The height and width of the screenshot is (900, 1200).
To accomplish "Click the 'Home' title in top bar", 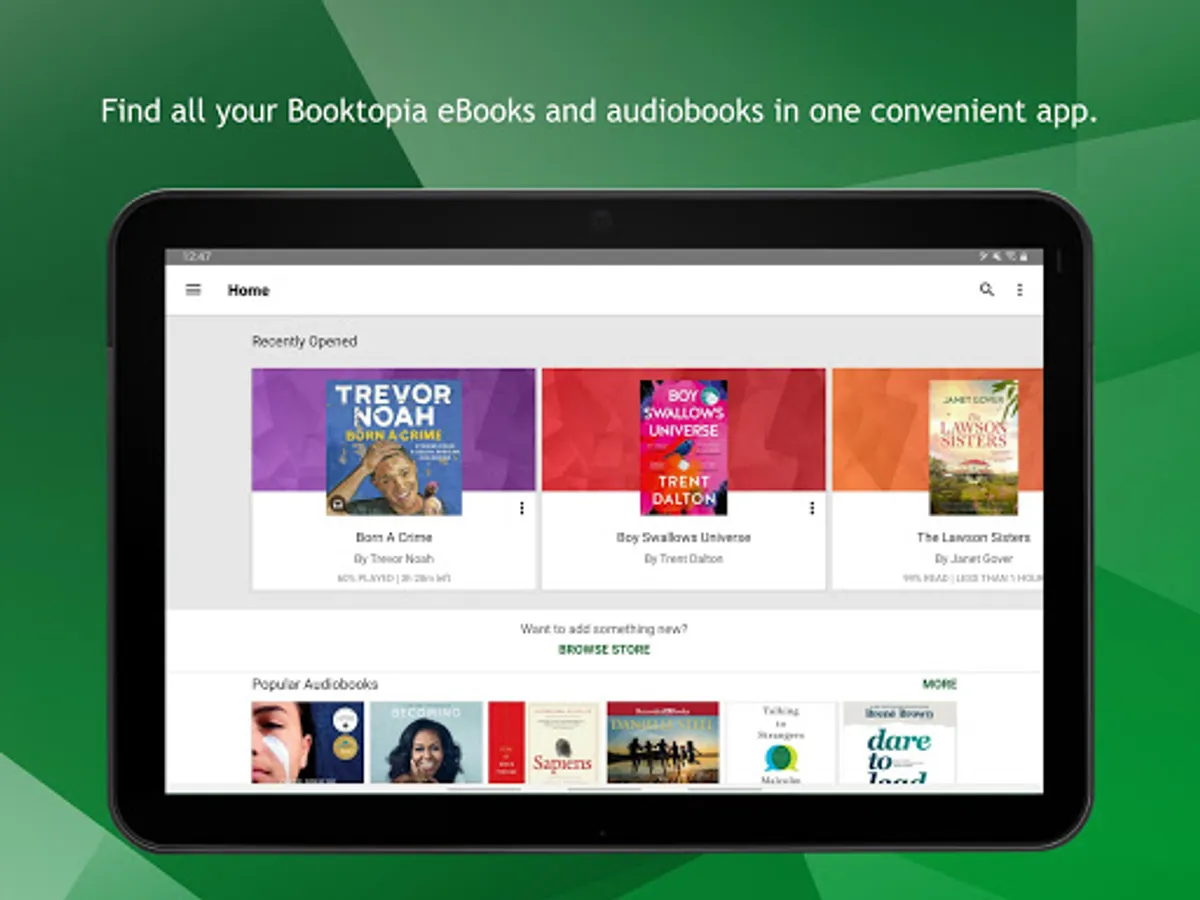I will pyautogui.click(x=248, y=290).
